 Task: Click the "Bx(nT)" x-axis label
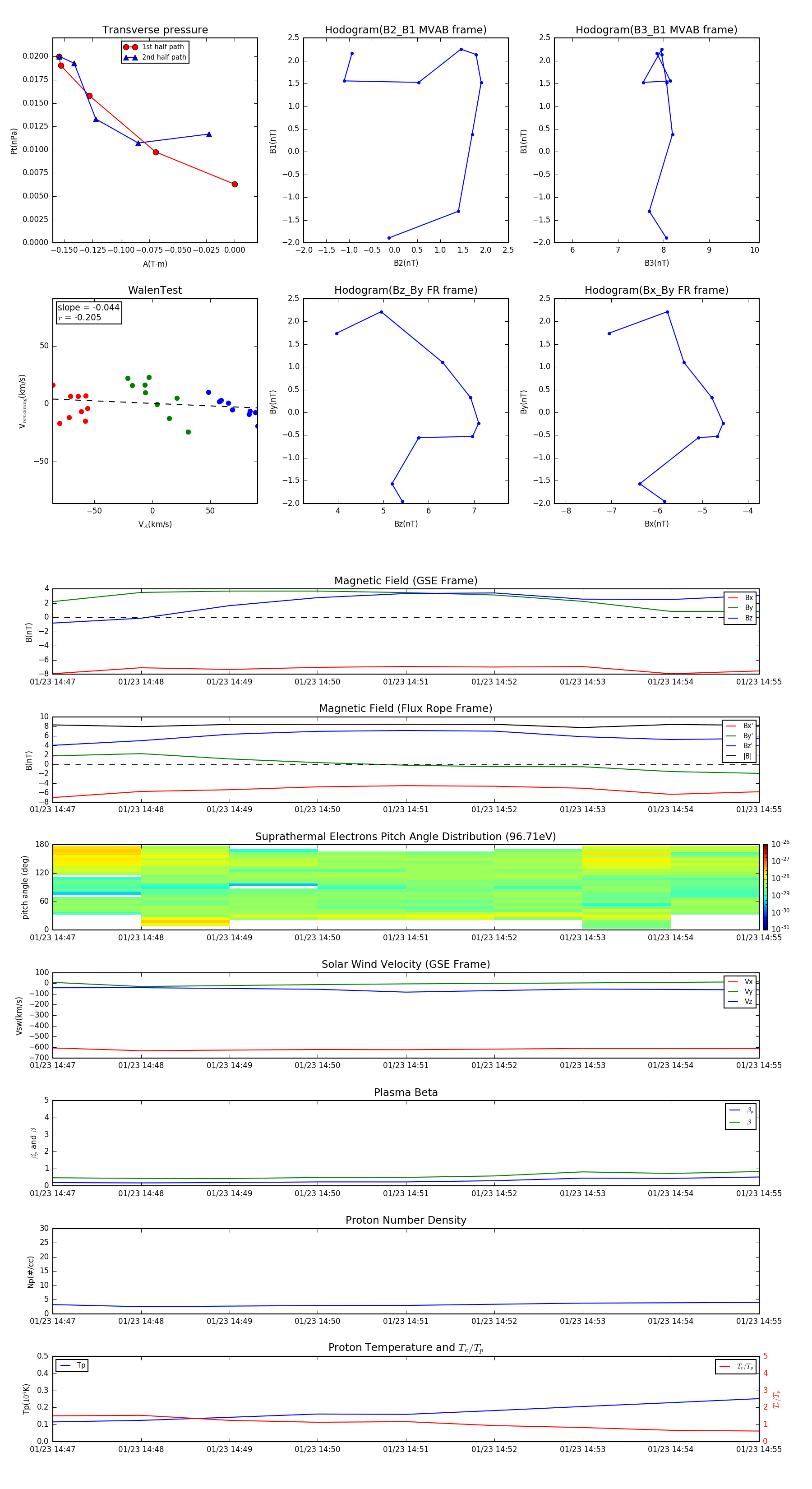[656, 524]
